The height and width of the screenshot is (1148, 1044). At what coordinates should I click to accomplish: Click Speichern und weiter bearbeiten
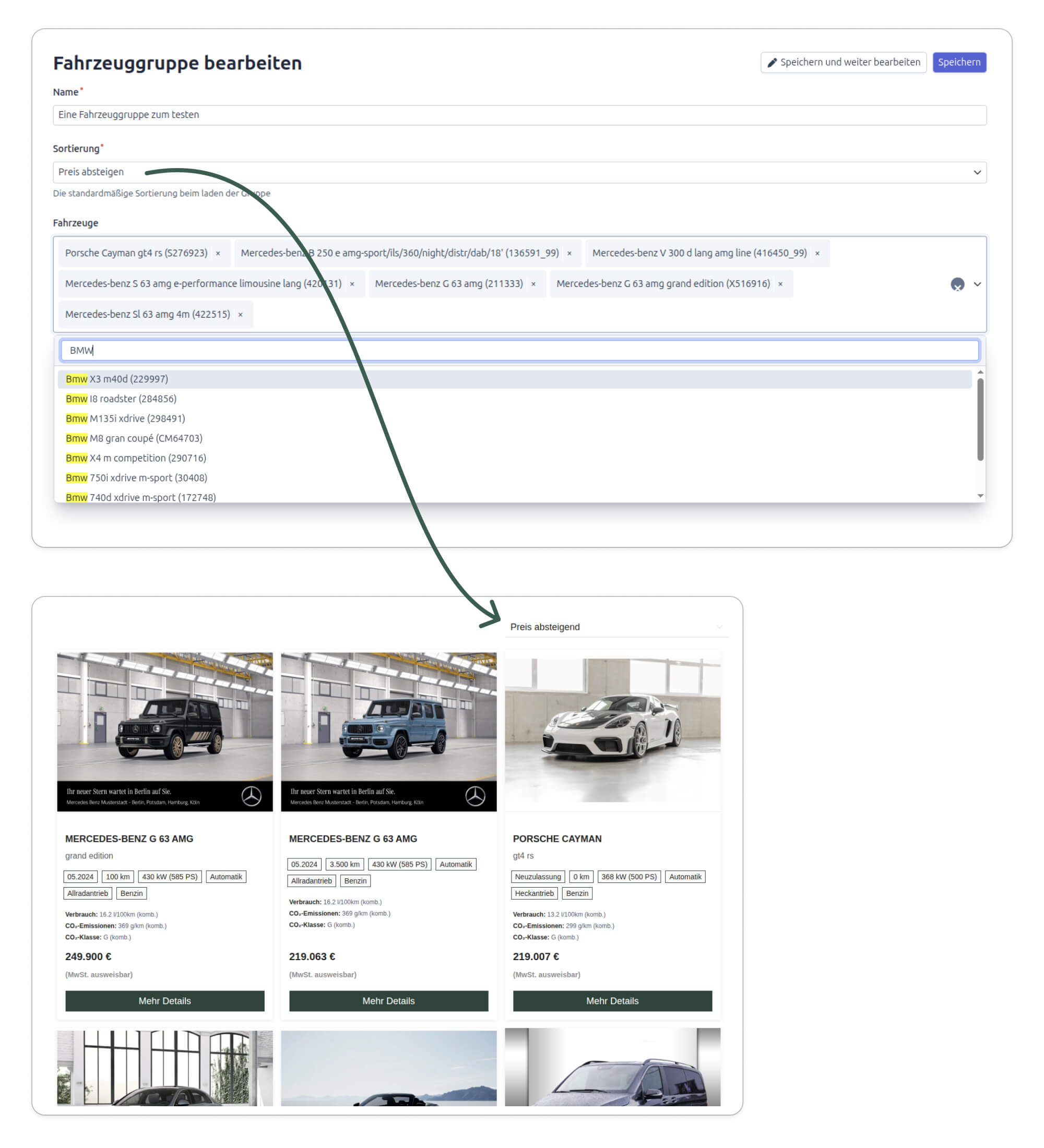[844, 62]
